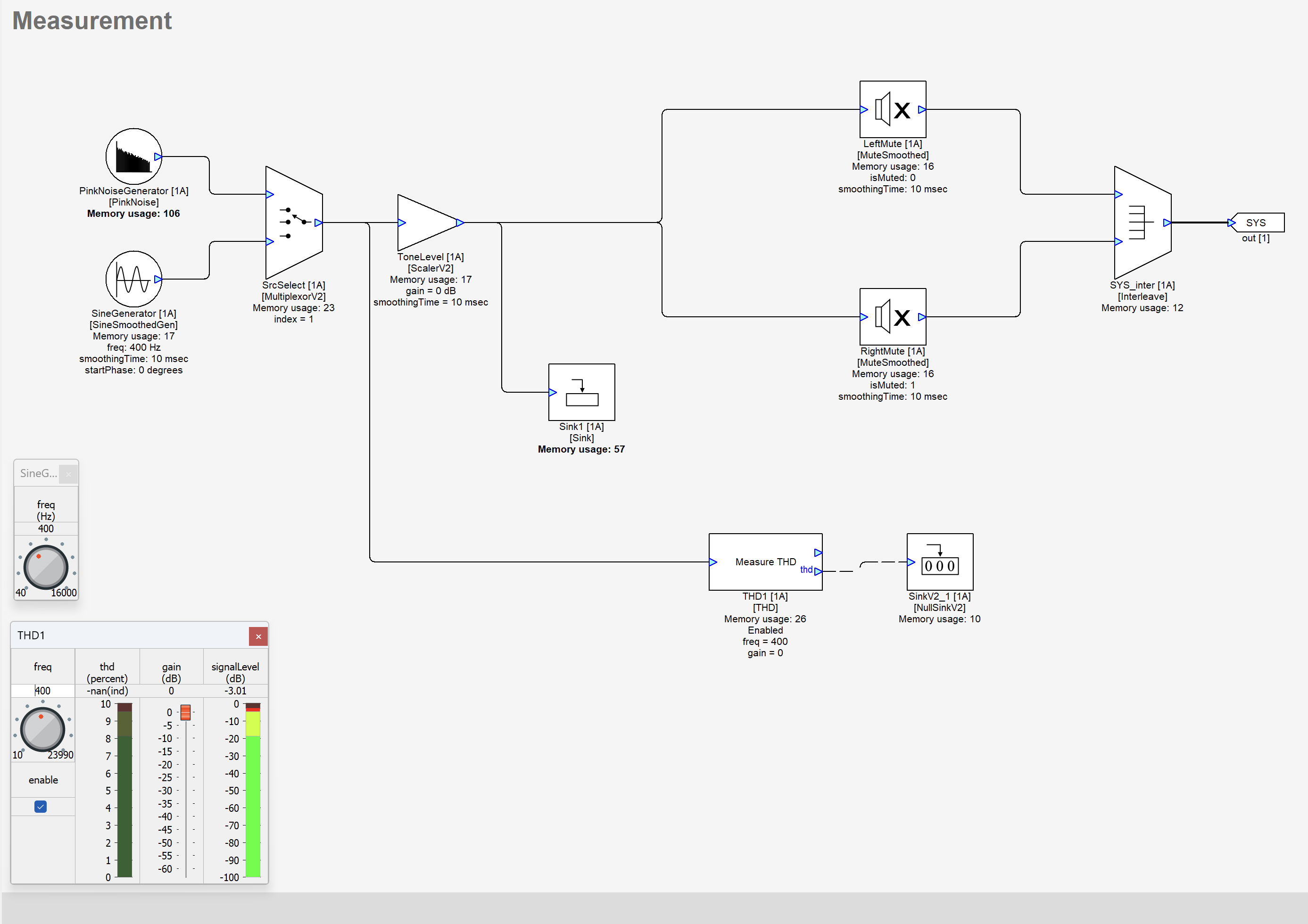Image resolution: width=1308 pixels, height=924 pixels.
Task: Close the THD1 inspector panel
Action: (x=258, y=636)
